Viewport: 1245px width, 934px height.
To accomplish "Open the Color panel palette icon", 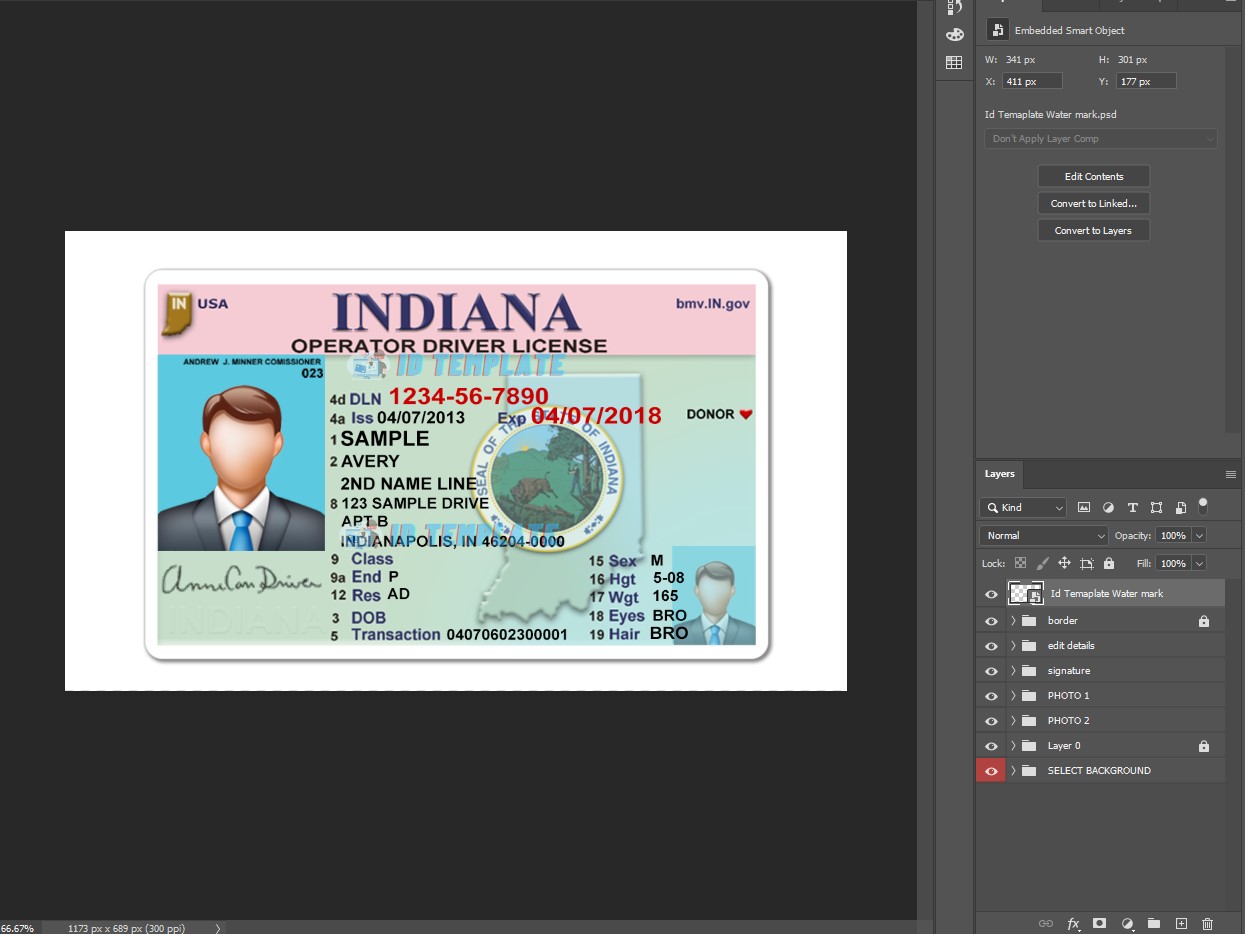I will [x=954, y=34].
